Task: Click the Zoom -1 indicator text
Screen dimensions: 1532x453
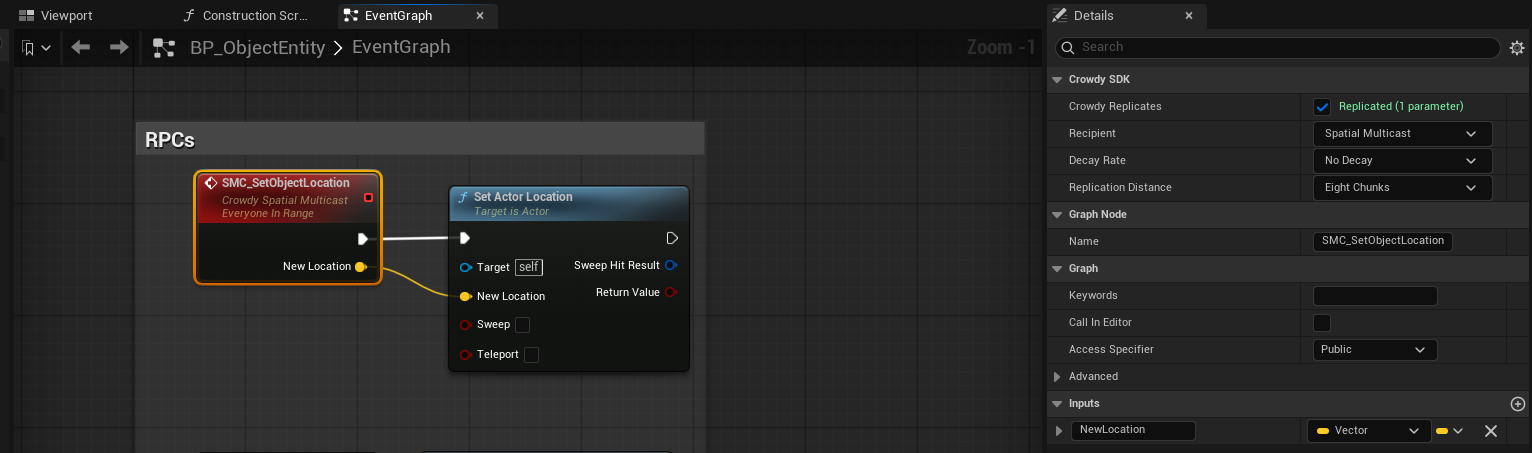Action: tap(1001, 47)
